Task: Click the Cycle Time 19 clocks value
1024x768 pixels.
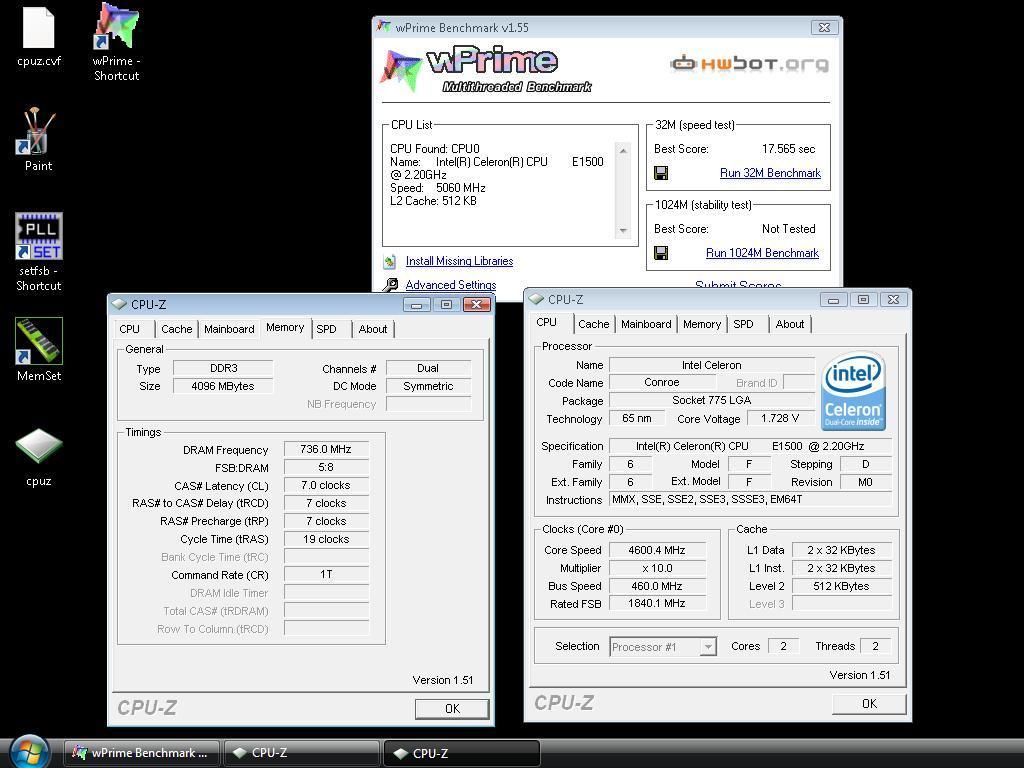Action: coord(326,539)
